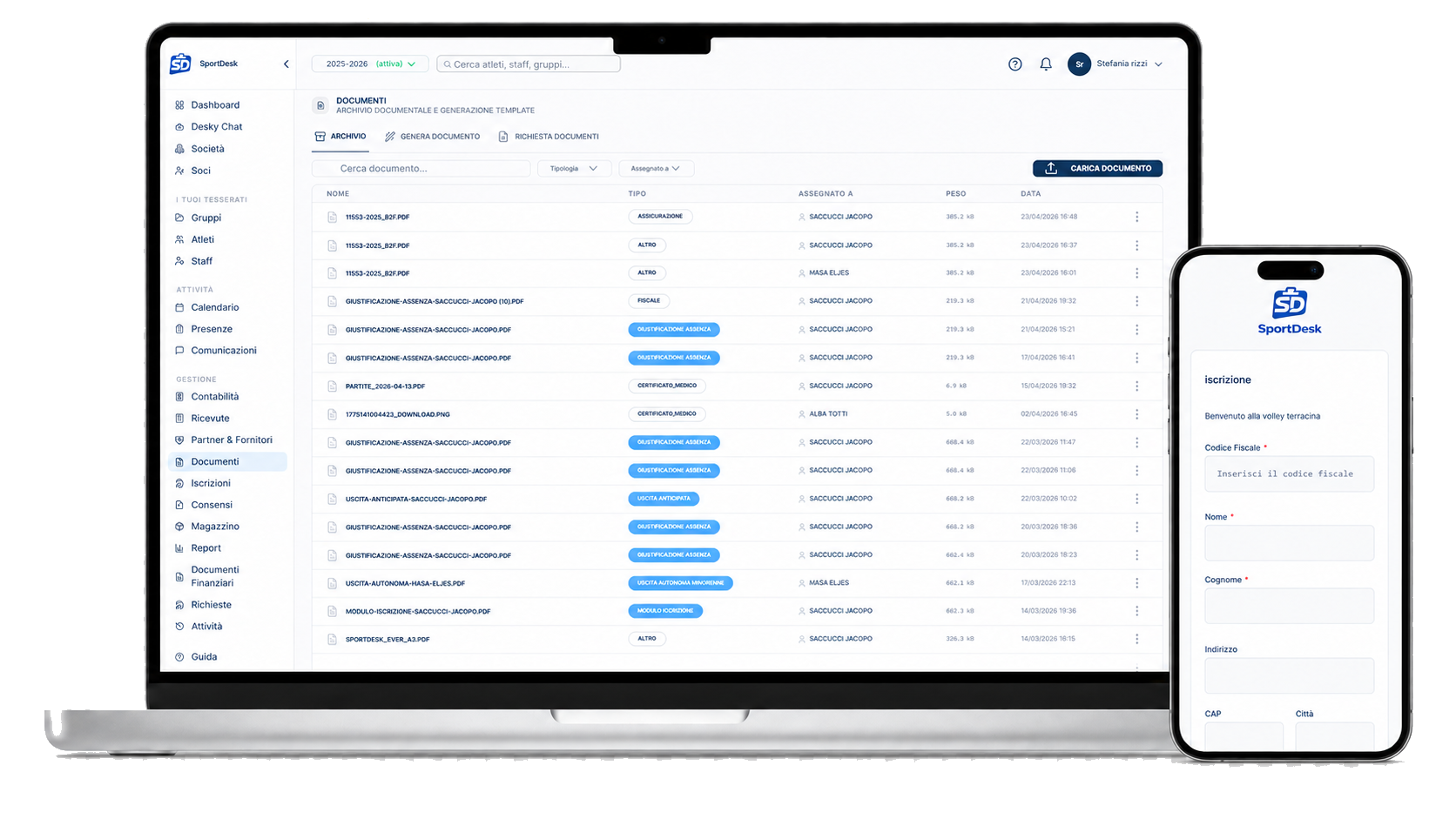Click the Report chart icon

tap(179, 548)
